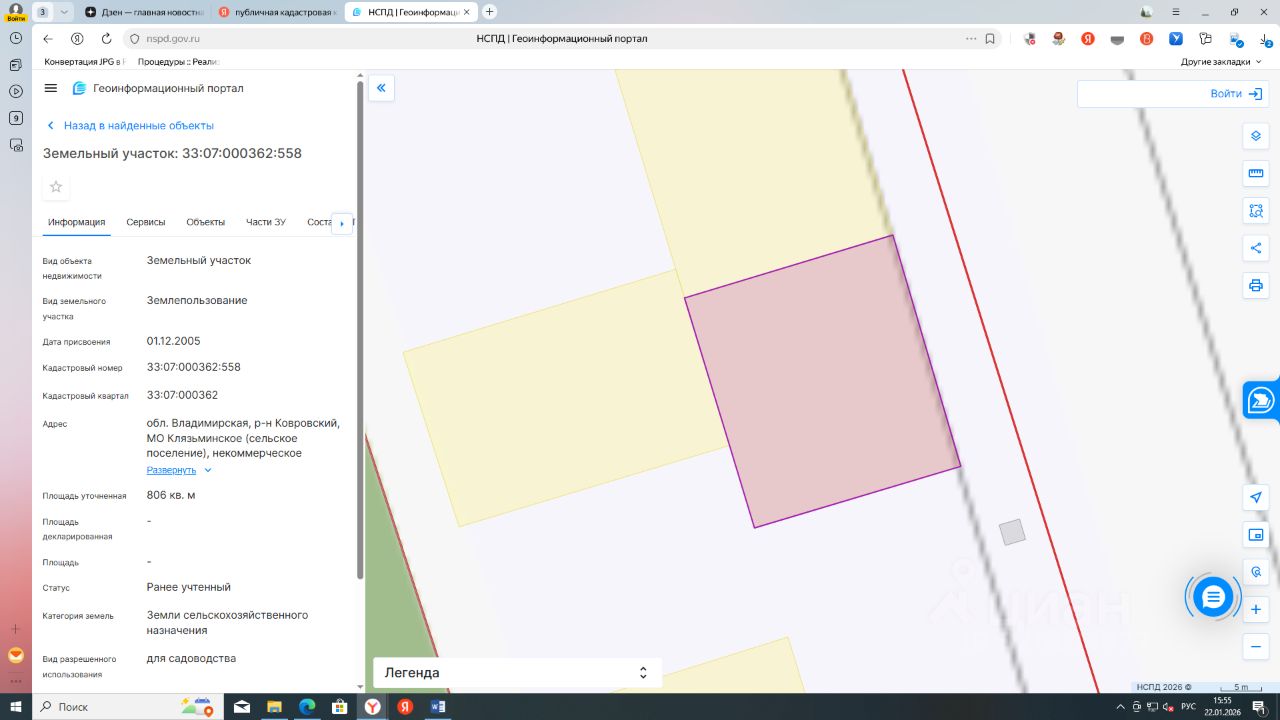The height and width of the screenshot is (720, 1280).
Task: Open the tab group dropdown arrow
Action: click(x=65, y=12)
